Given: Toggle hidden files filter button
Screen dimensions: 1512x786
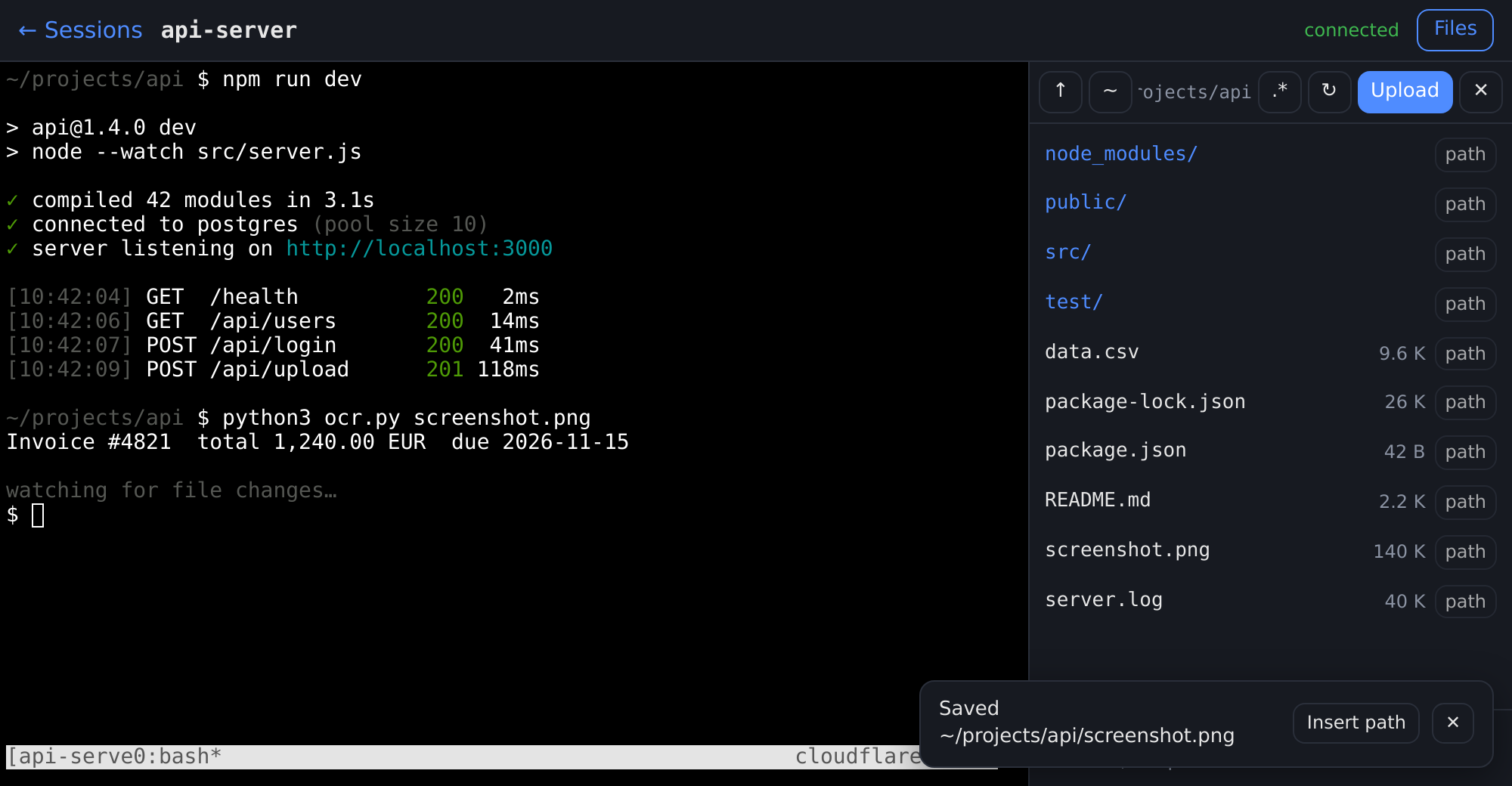Looking at the screenshot, I should [1280, 91].
